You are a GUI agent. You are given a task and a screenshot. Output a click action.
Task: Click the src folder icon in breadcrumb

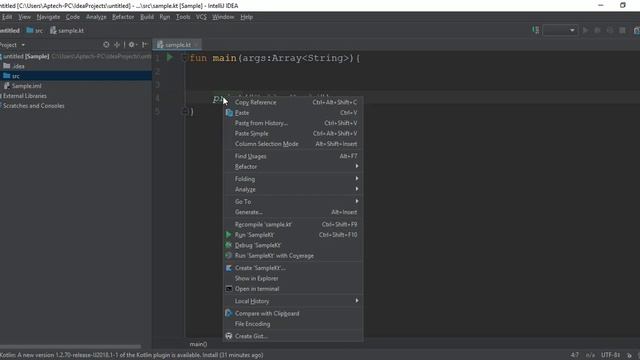(x=30, y=30)
